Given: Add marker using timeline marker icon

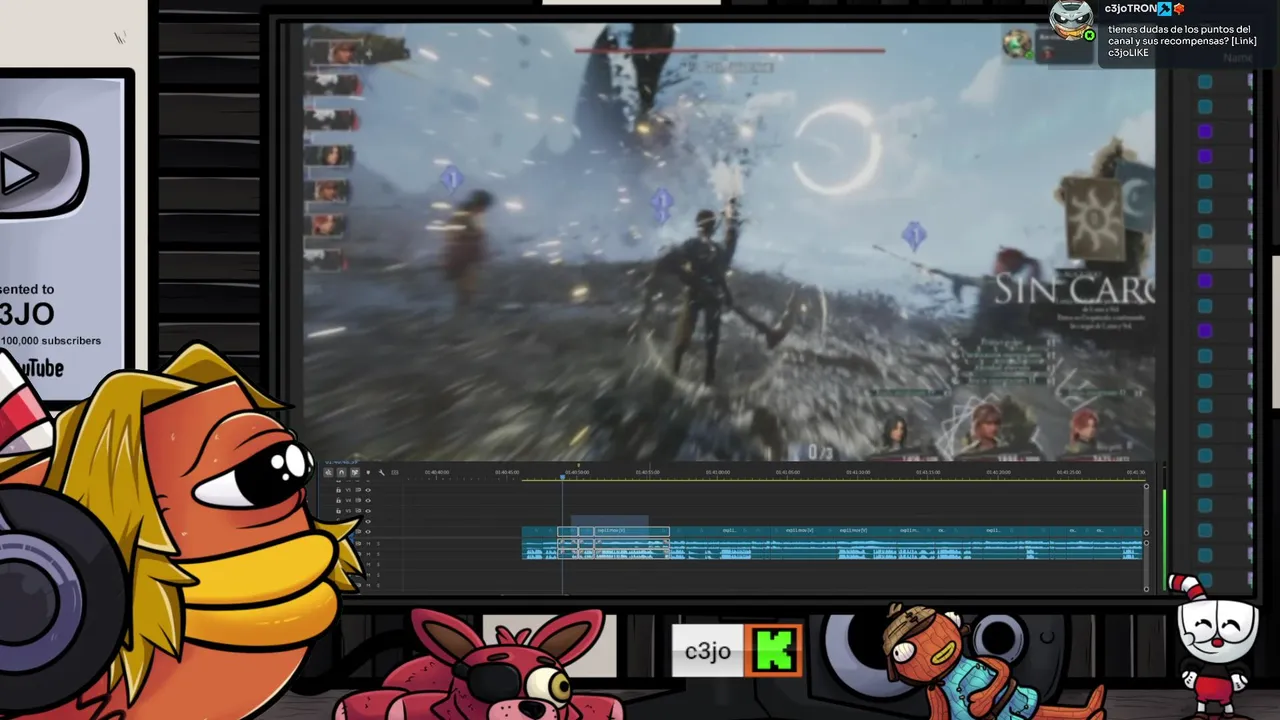Looking at the screenshot, I should [368, 472].
